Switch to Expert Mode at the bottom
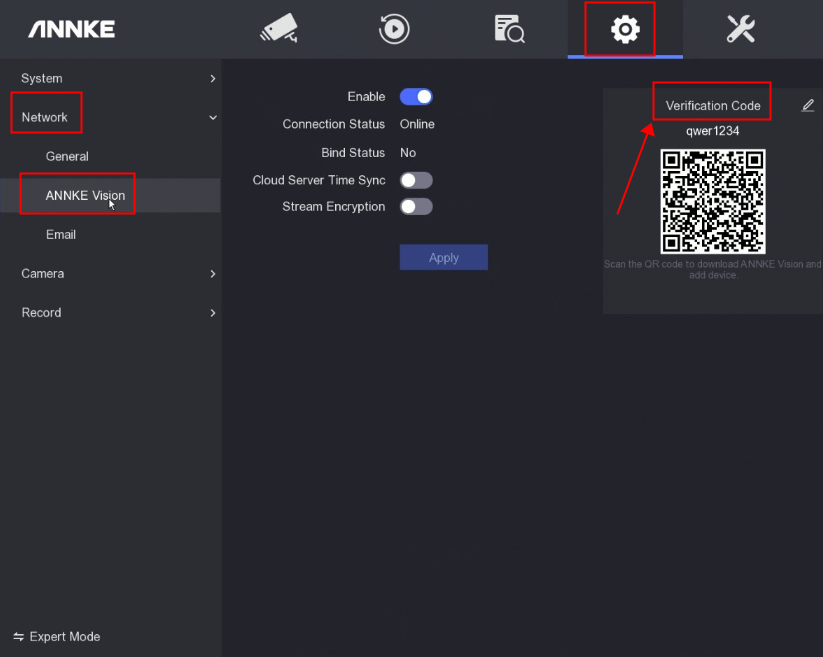The image size is (823, 657). (56, 636)
